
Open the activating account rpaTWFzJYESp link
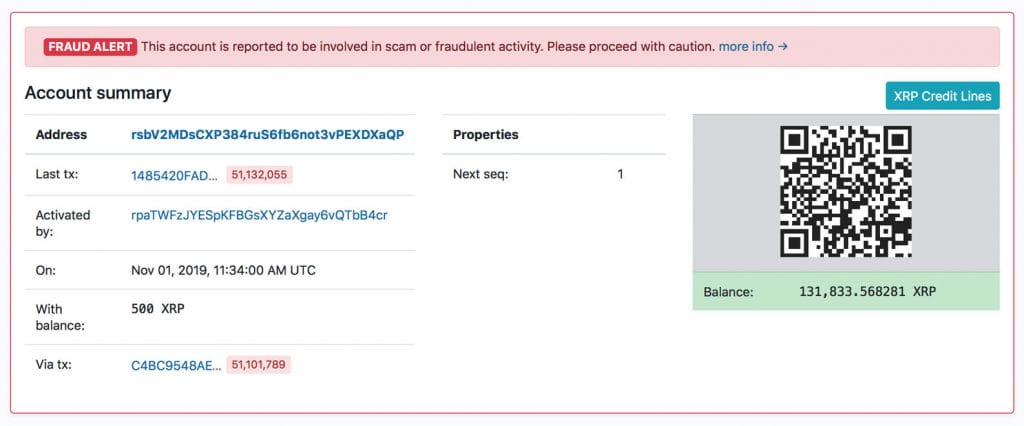point(259,215)
